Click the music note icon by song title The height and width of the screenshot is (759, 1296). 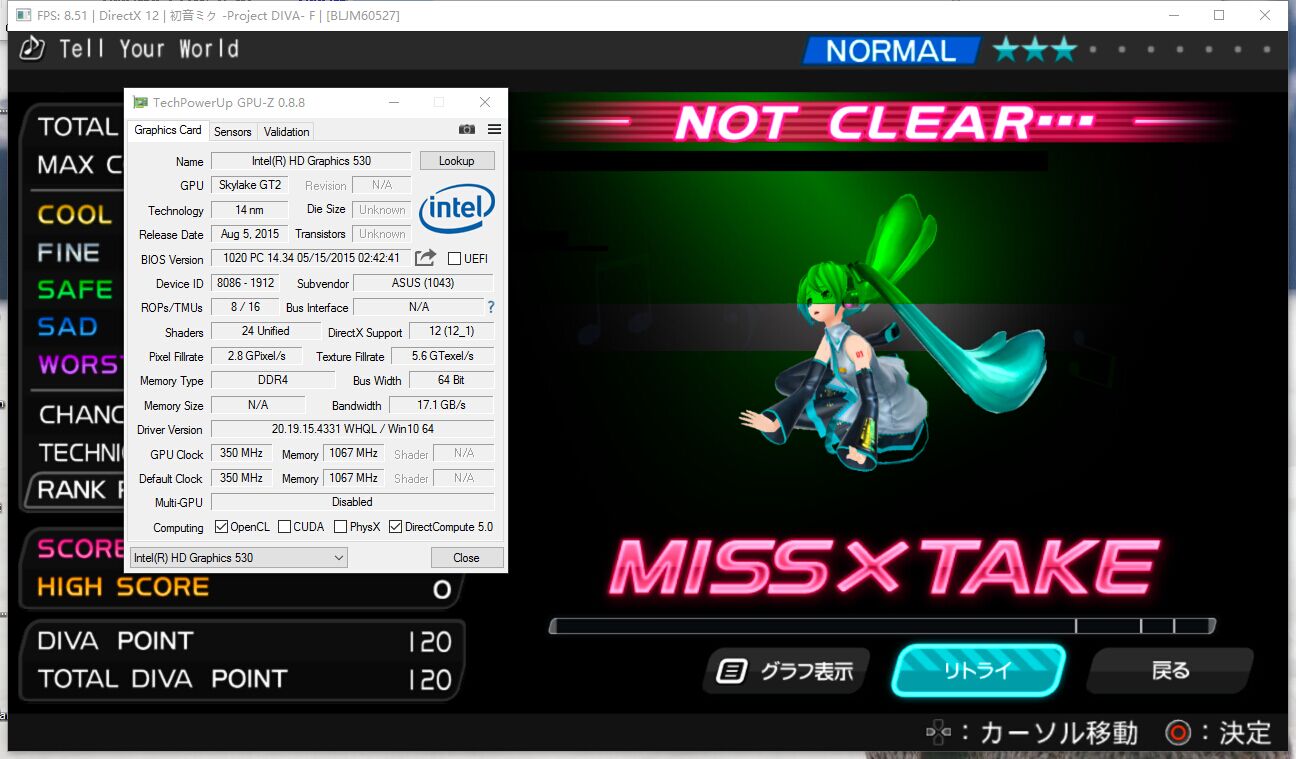pyautogui.click(x=32, y=48)
